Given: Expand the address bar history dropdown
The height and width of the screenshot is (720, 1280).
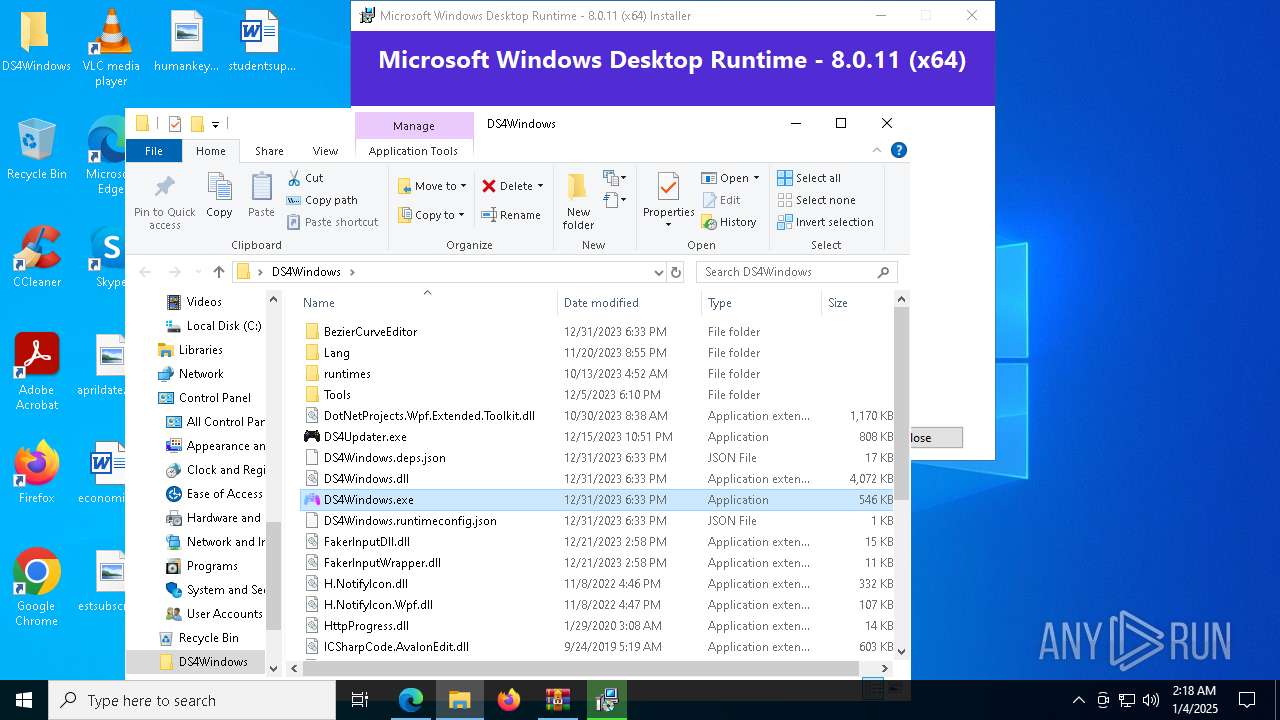Looking at the screenshot, I should click(658, 272).
